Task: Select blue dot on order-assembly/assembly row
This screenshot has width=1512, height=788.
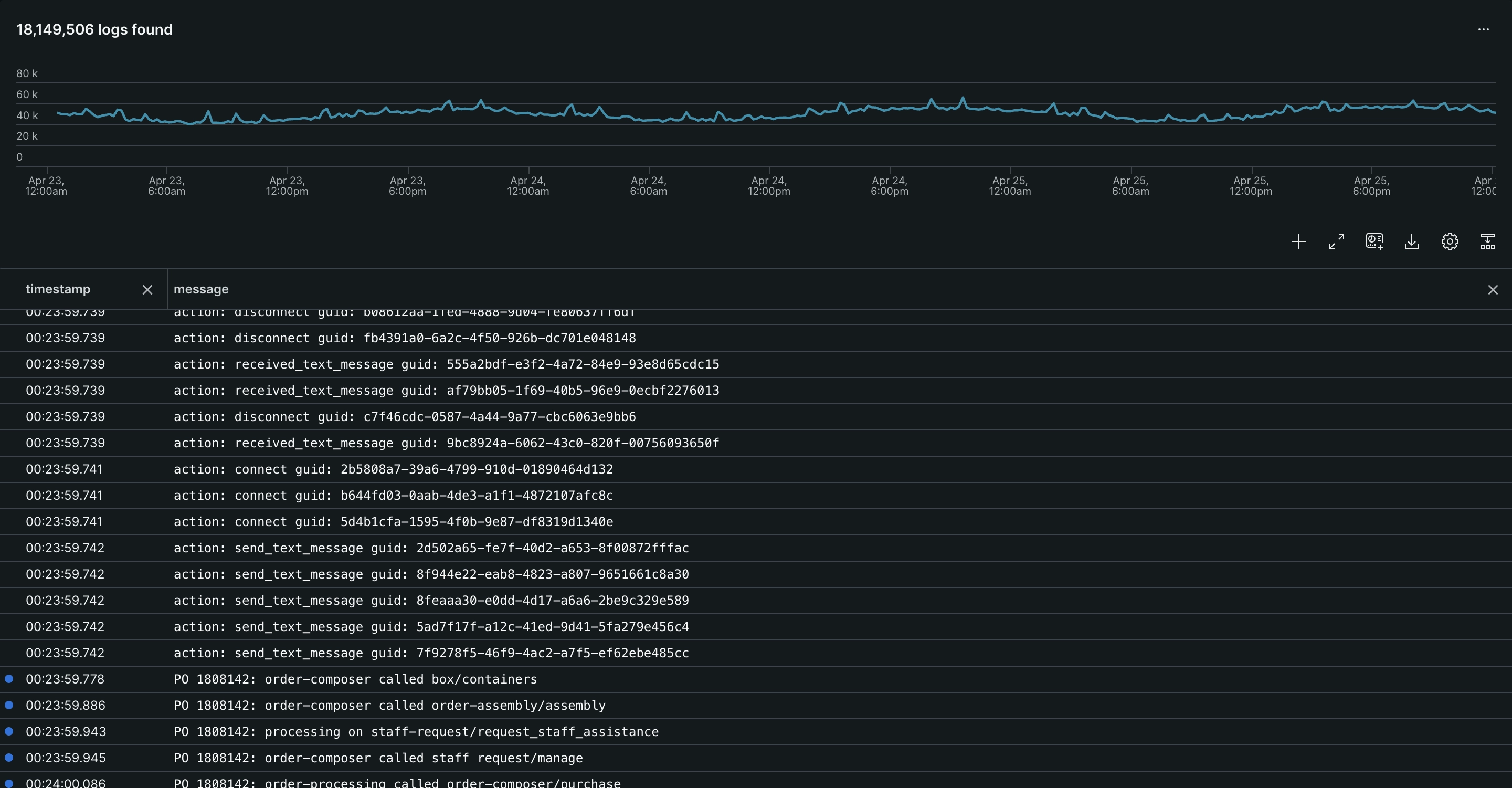Action: pyautogui.click(x=9, y=705)
